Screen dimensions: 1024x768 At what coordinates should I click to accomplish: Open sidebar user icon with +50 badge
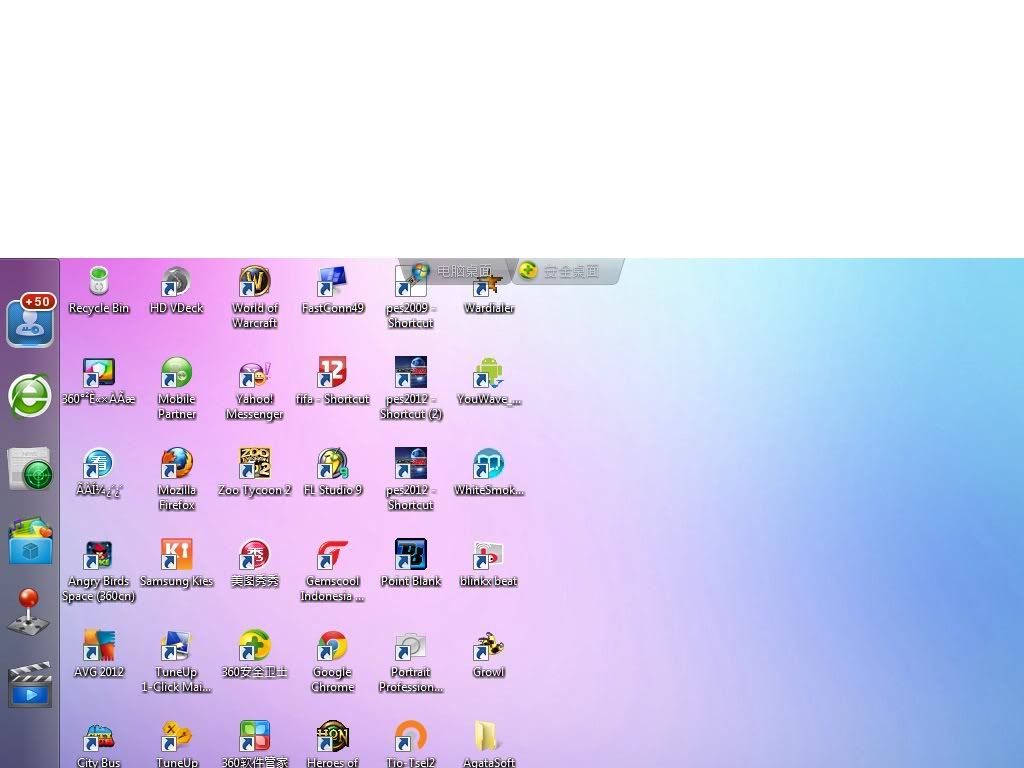[30, 321]
